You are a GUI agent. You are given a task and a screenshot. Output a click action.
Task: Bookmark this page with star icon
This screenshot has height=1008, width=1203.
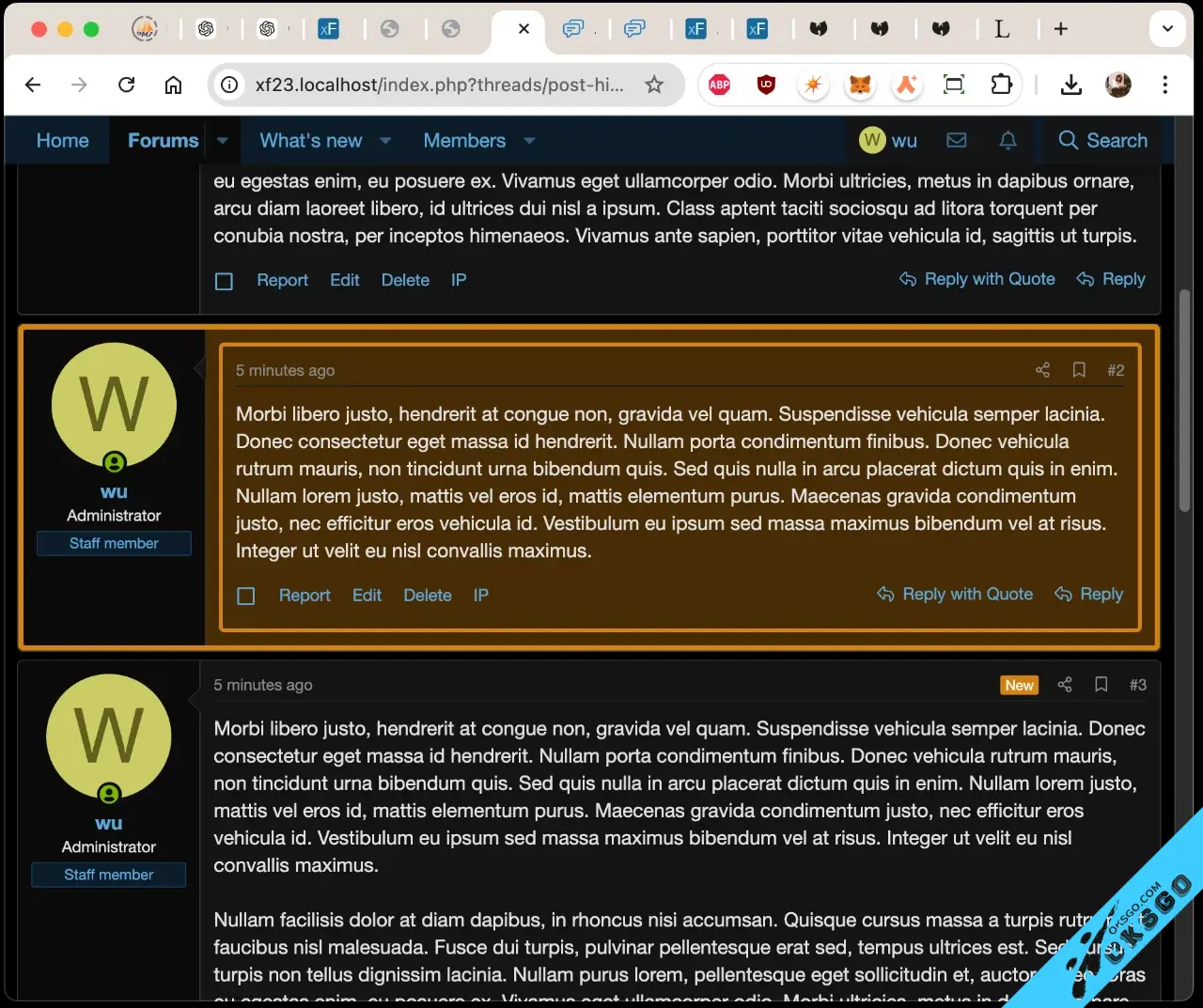(654, 85)
